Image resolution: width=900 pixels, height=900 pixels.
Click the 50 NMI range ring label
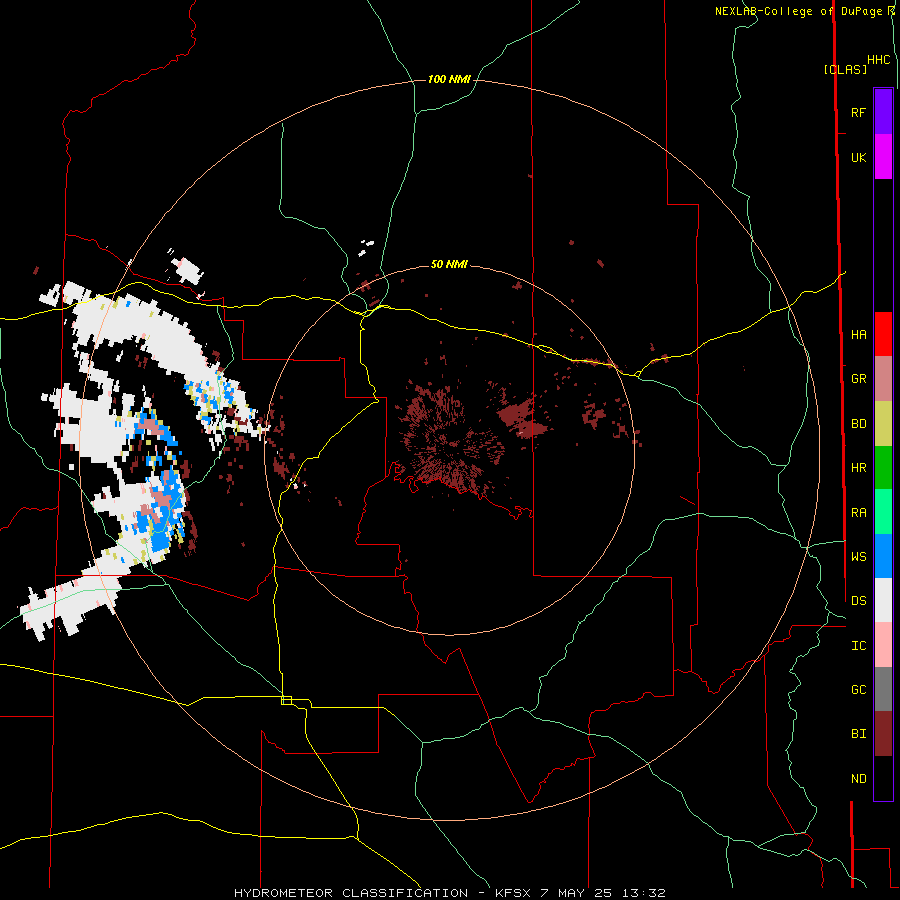tap(449, 264)
